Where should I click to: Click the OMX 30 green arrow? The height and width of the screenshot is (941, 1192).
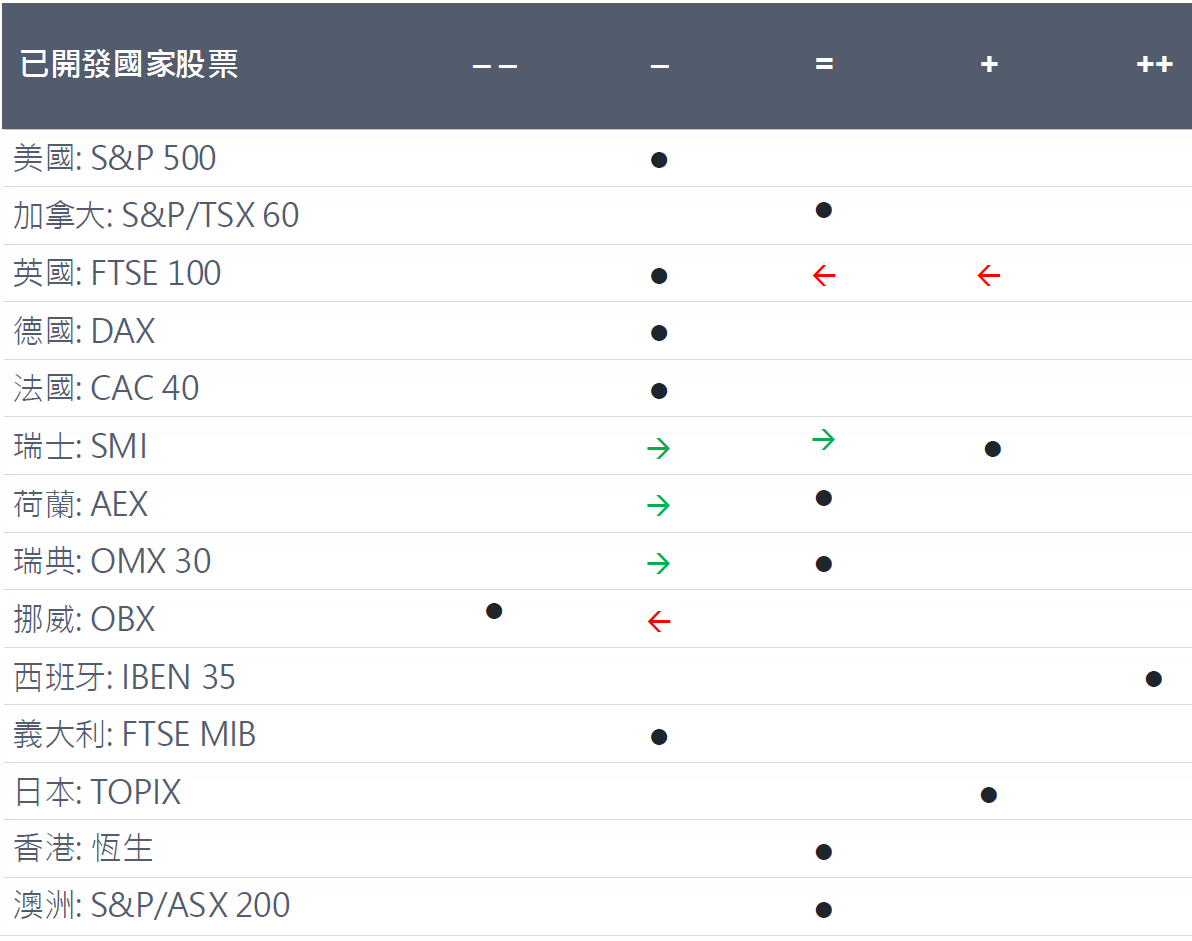tap(658, 562)
